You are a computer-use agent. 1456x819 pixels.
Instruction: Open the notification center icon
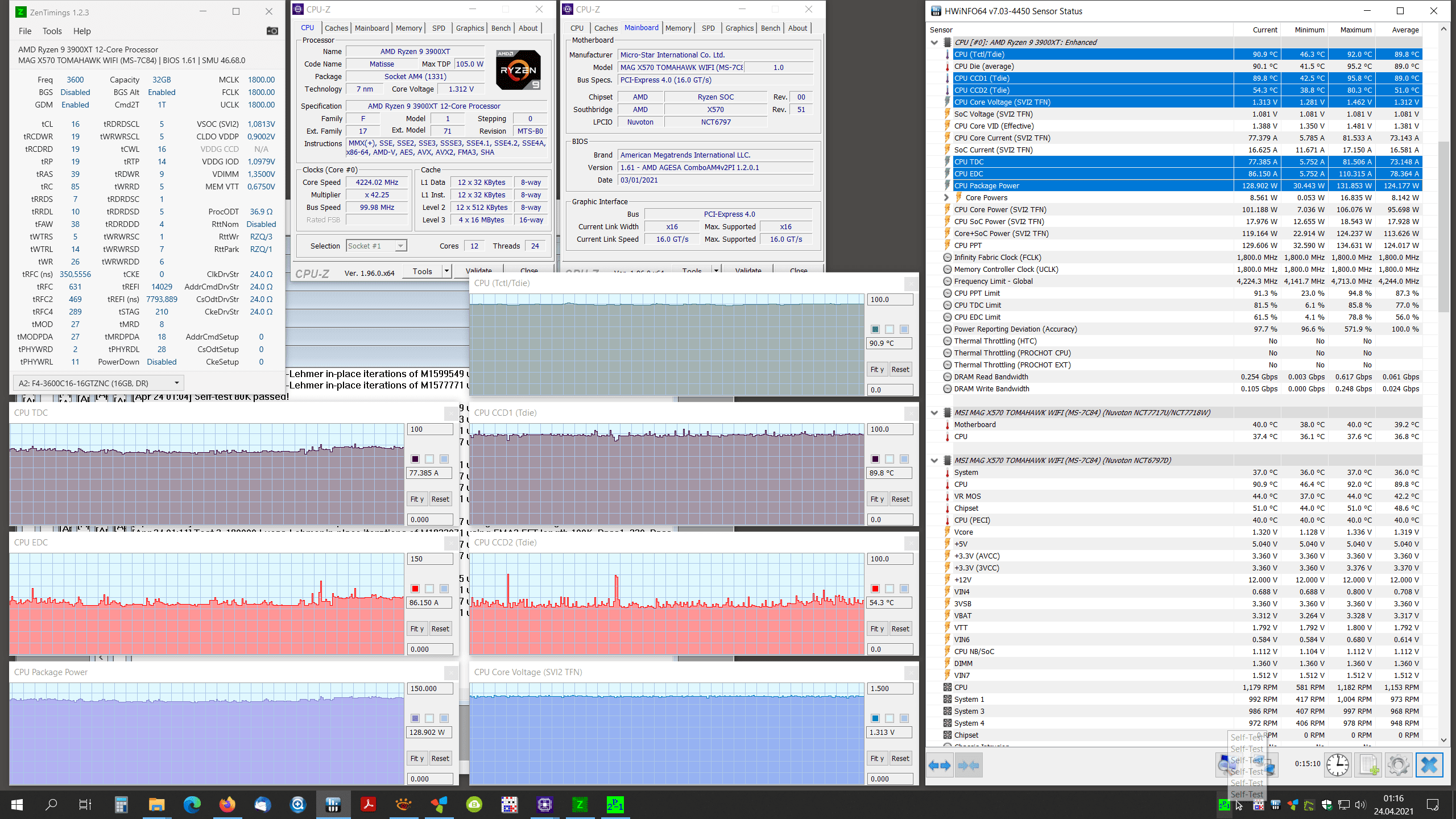tap(1433, 805)
